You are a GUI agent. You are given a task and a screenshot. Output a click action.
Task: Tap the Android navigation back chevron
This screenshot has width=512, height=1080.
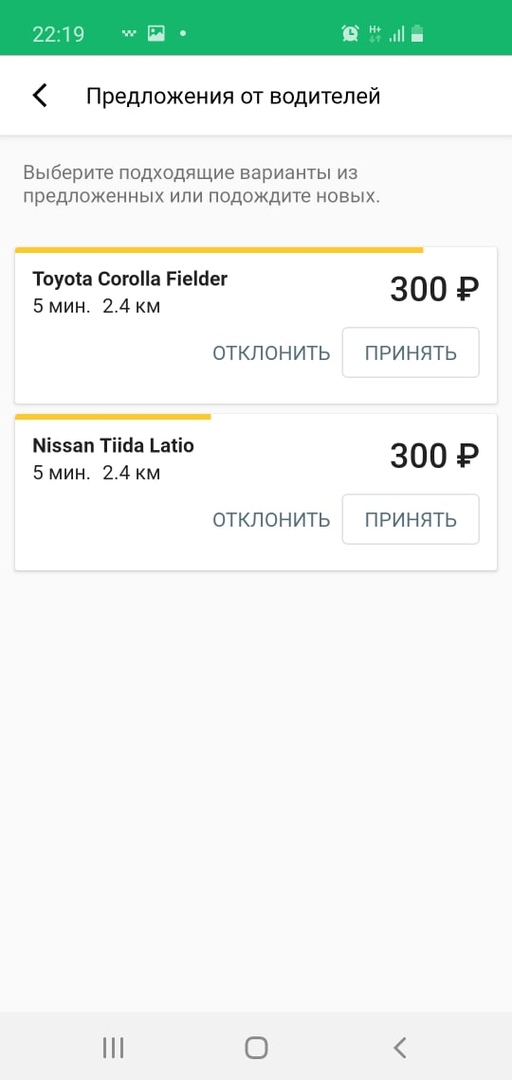click(x=400, y=1048)
